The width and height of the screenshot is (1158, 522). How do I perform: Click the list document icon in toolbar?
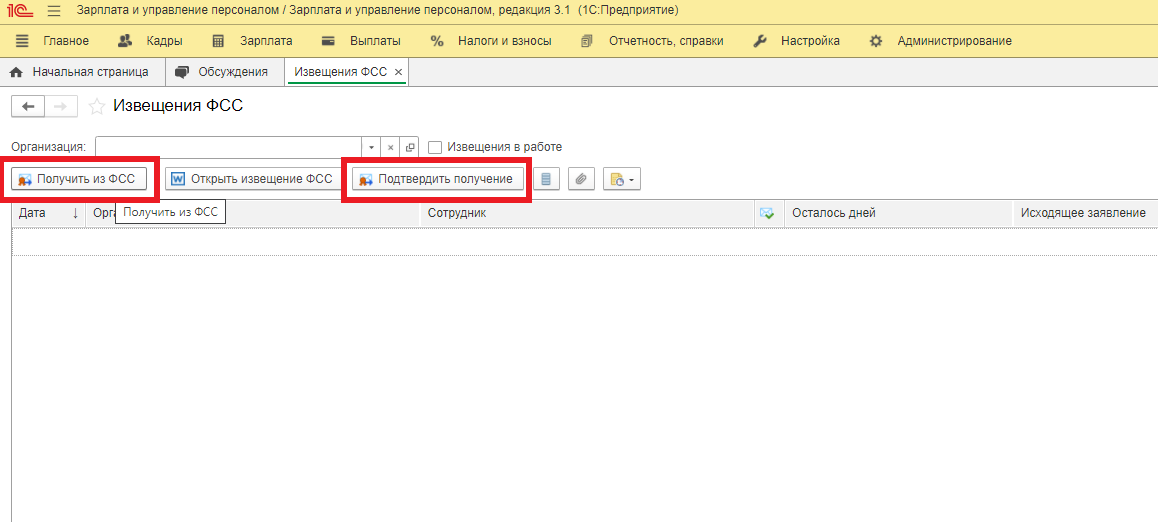coord(546,179)
